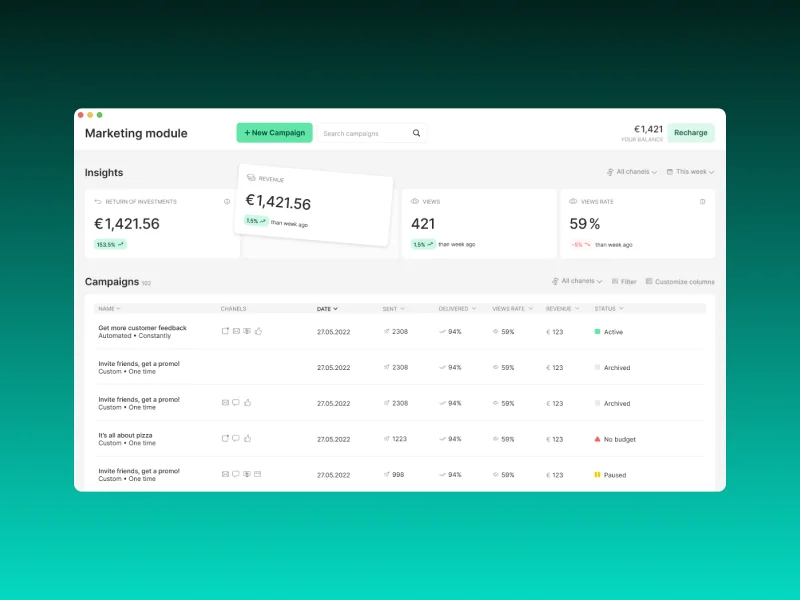
Task: Select Return of Investments card
Action: [162, 223]
